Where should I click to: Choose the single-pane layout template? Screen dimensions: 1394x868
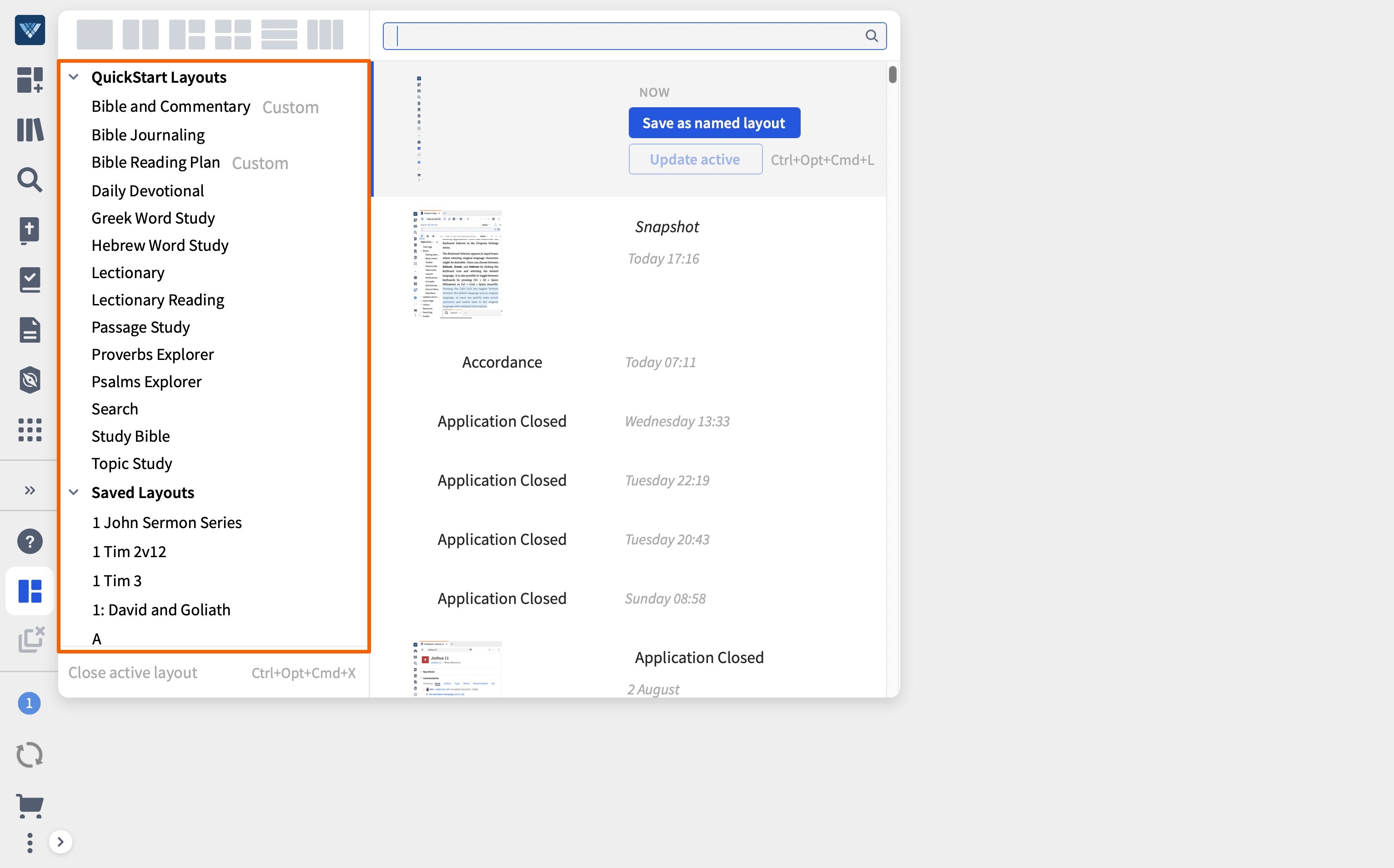click(x=95, y=35)
